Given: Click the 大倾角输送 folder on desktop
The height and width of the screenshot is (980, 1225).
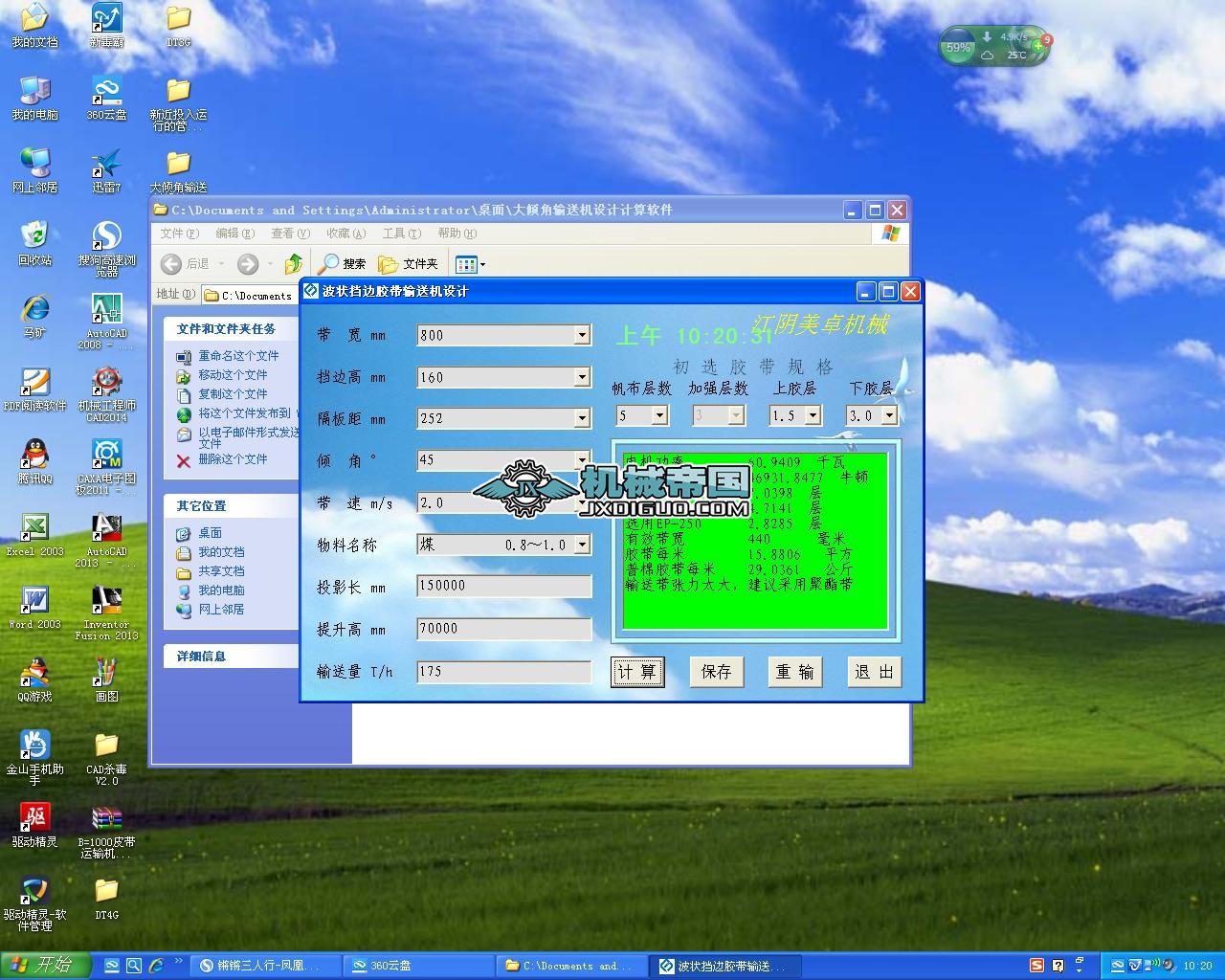Looking at the screenshot, I should [178, 170].
